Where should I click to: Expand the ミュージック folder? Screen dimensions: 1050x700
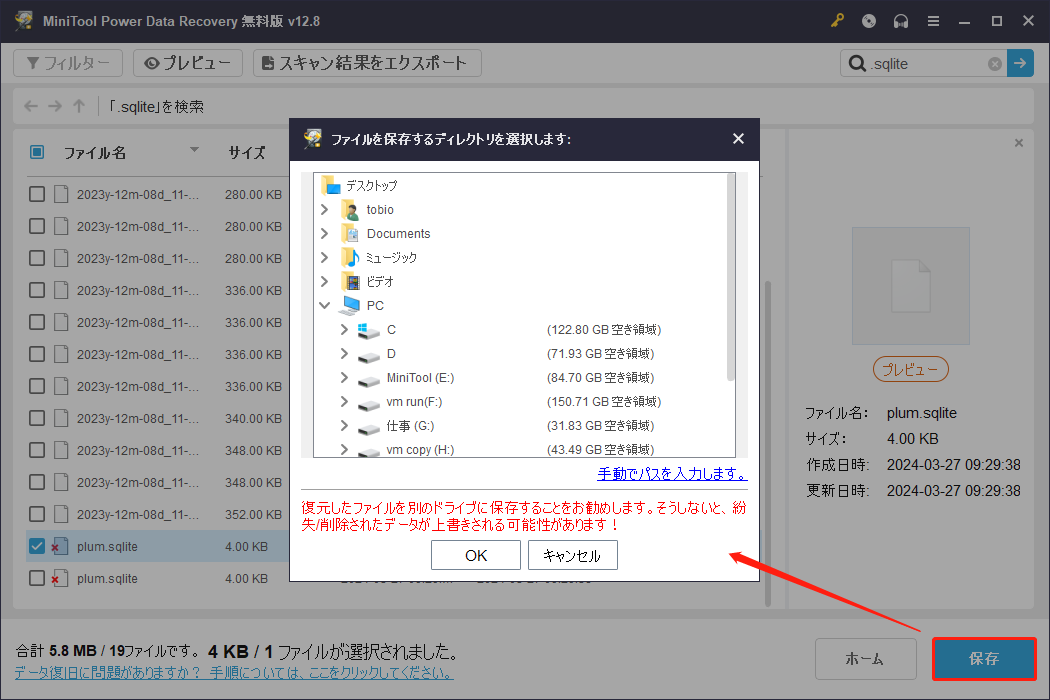coord(323,256)
